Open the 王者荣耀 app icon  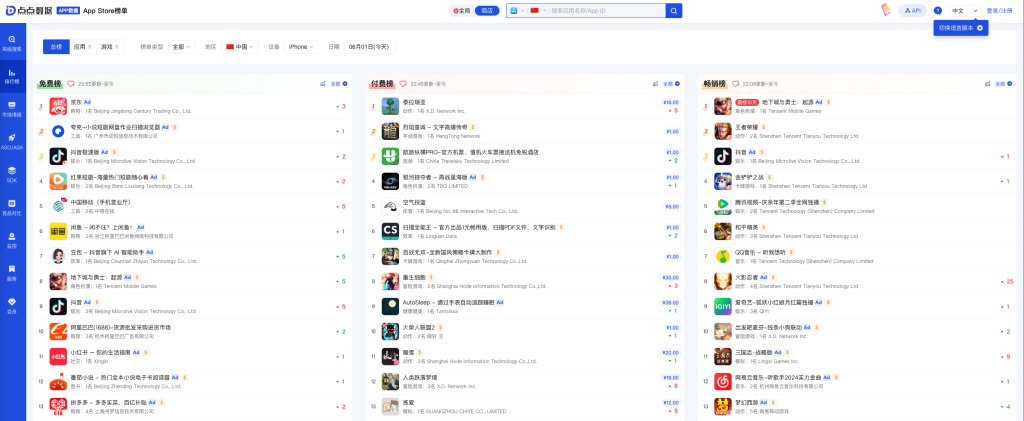[x=723, y=131]
